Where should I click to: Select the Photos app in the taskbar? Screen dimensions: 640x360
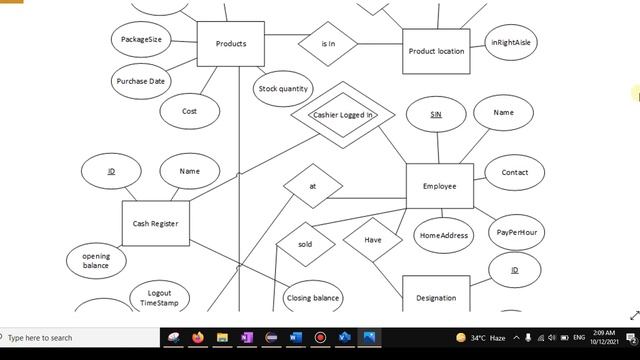click(369, 338)
